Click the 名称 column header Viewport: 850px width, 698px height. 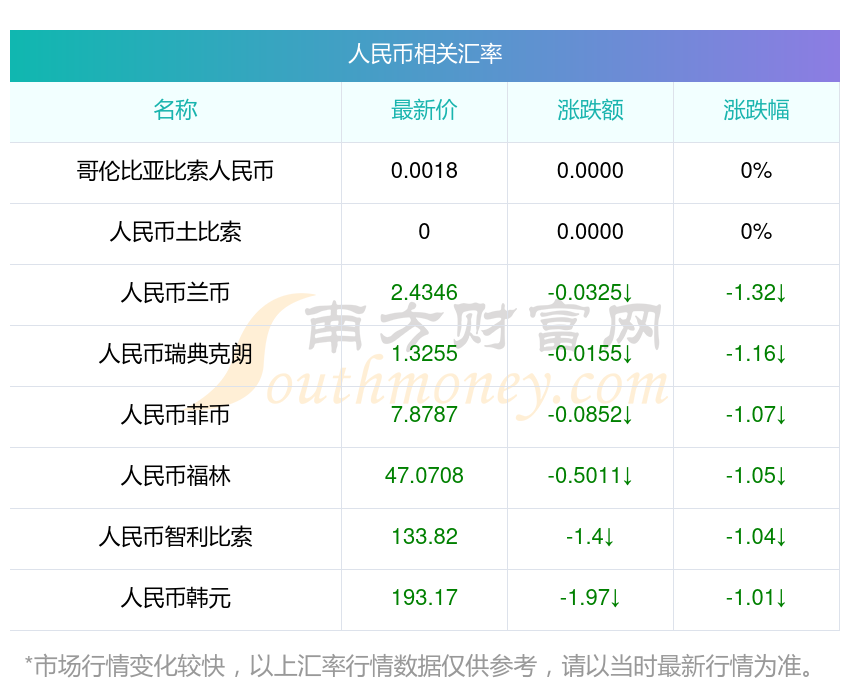point(175,110)
